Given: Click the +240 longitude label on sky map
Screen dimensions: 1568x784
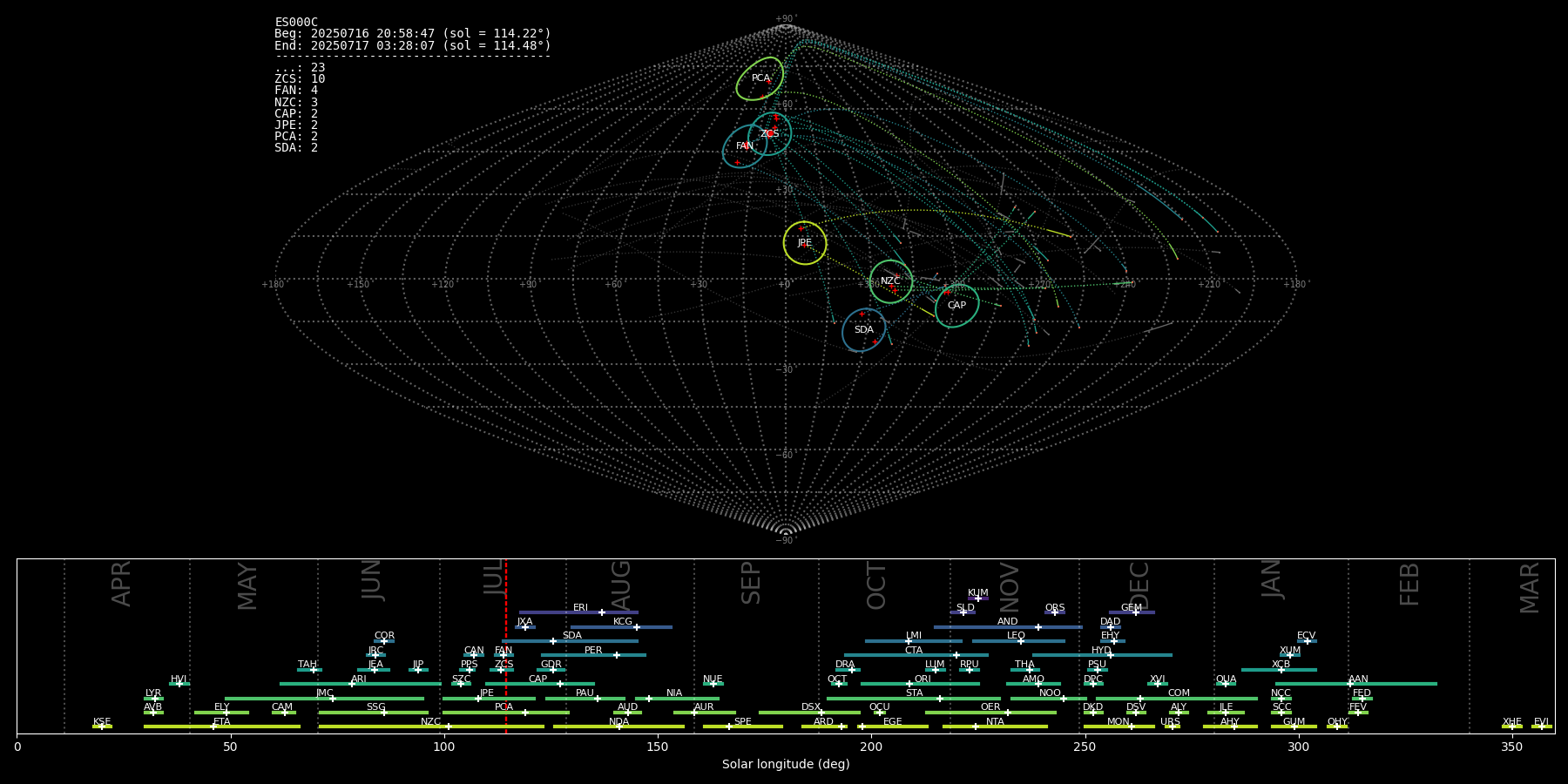Looking at the screenshot, I should (1124, 285).
